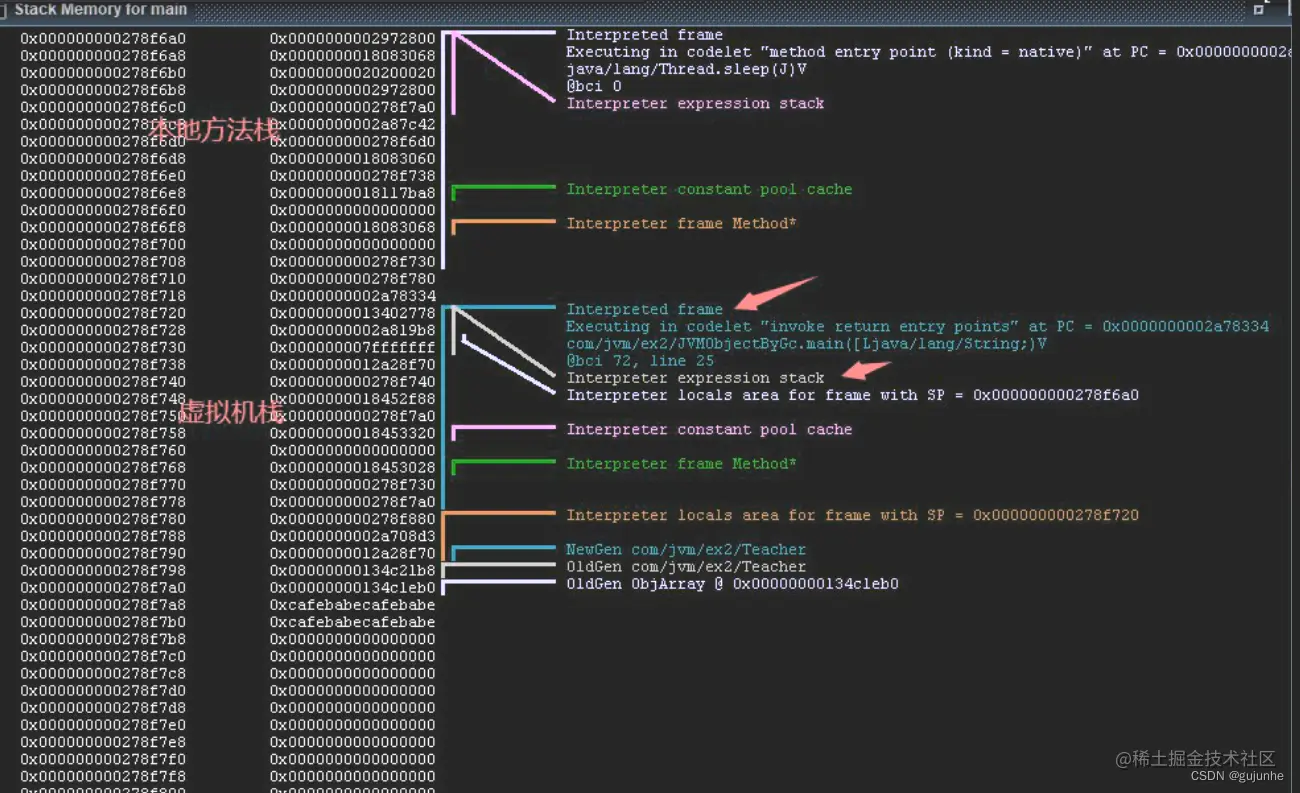The height and width of the screenshot is (793, 1300).
Task: Click the JVMObjectByGc.main method annotation
Action: [806, 343]
